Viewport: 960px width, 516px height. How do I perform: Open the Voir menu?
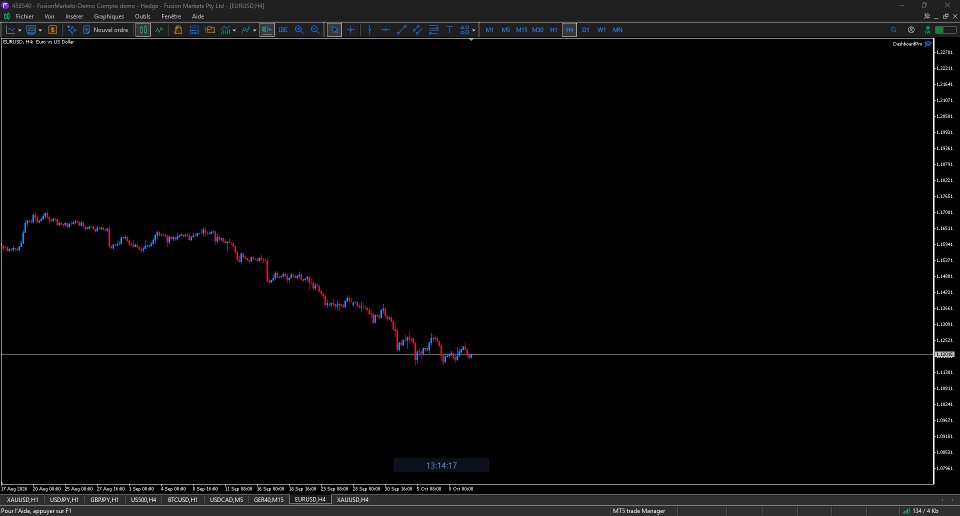tap(50, 17)
